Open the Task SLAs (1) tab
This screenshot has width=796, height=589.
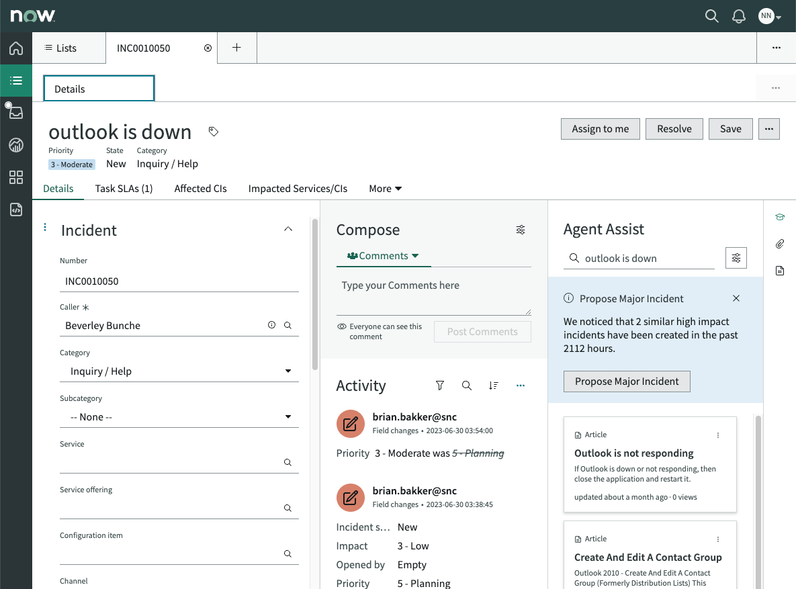point(124,188)
